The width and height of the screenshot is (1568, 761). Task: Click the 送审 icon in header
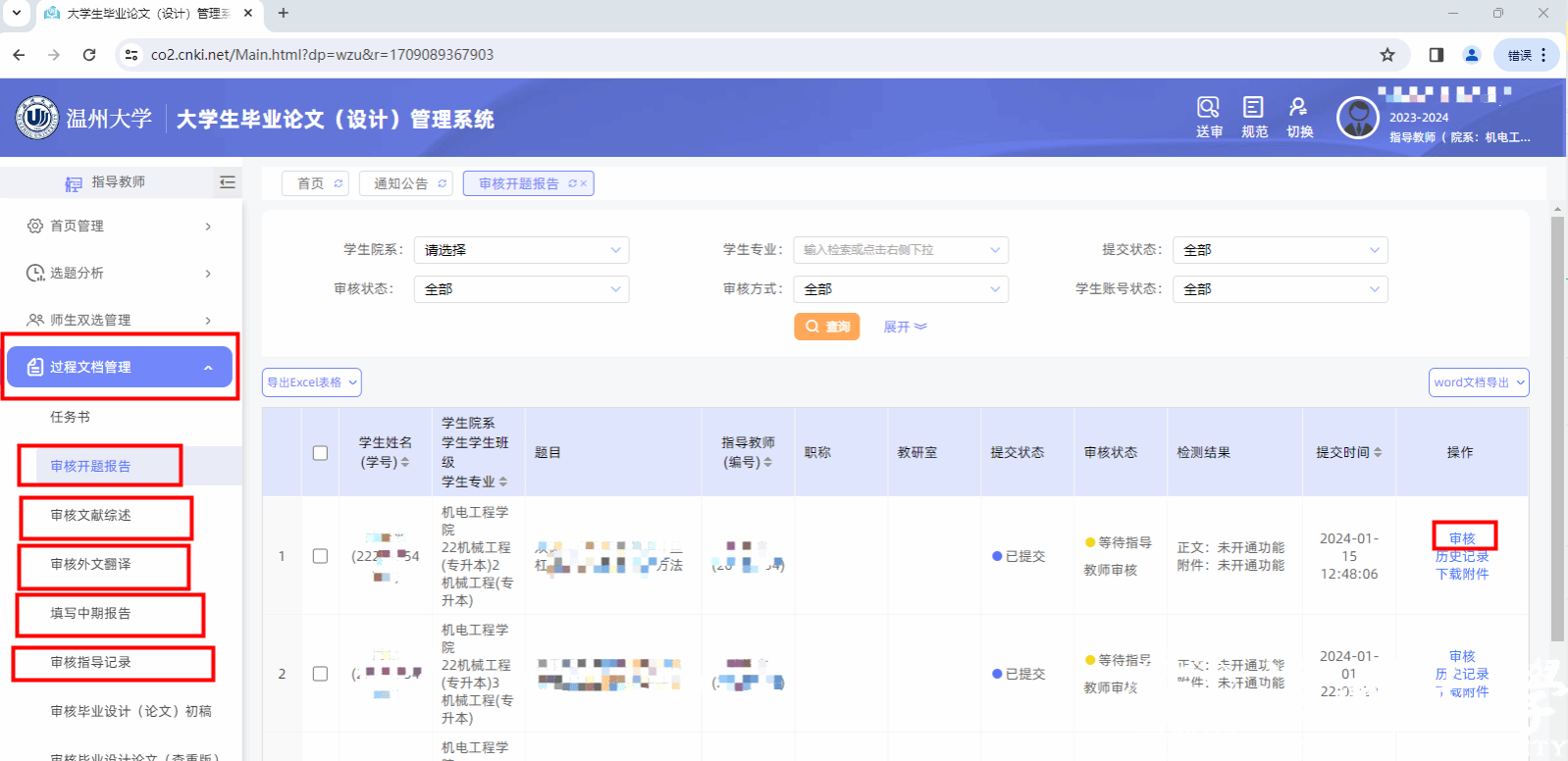tap(1208, 108)
